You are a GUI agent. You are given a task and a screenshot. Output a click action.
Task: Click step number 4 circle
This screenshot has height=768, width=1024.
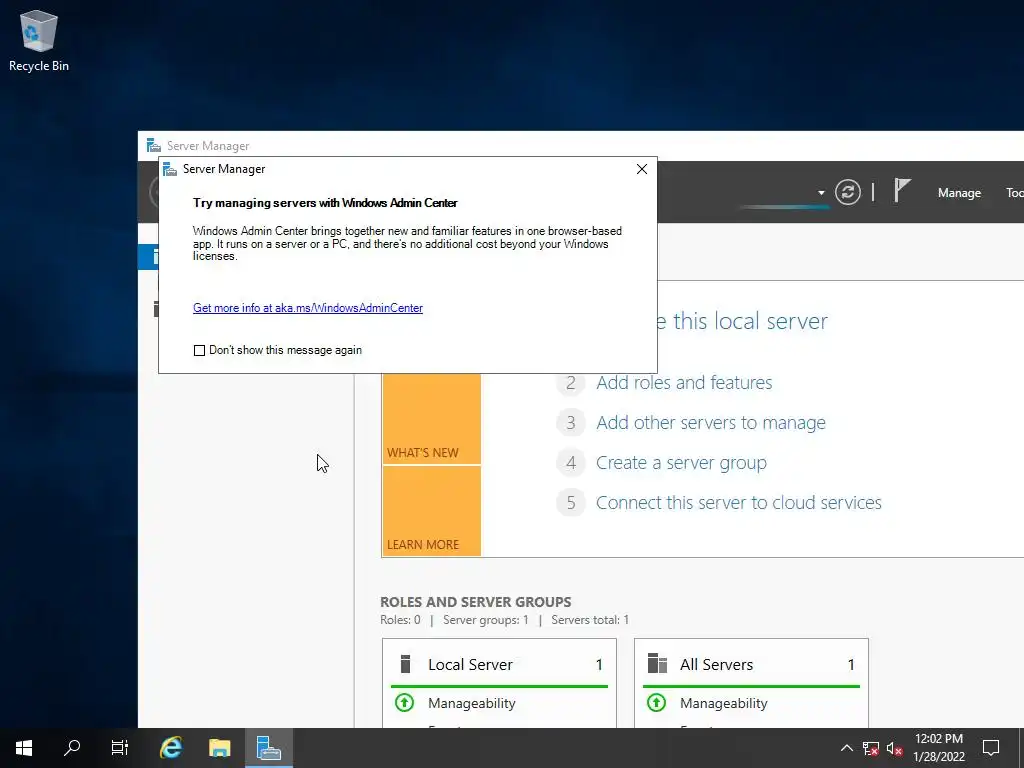(571, 463)
